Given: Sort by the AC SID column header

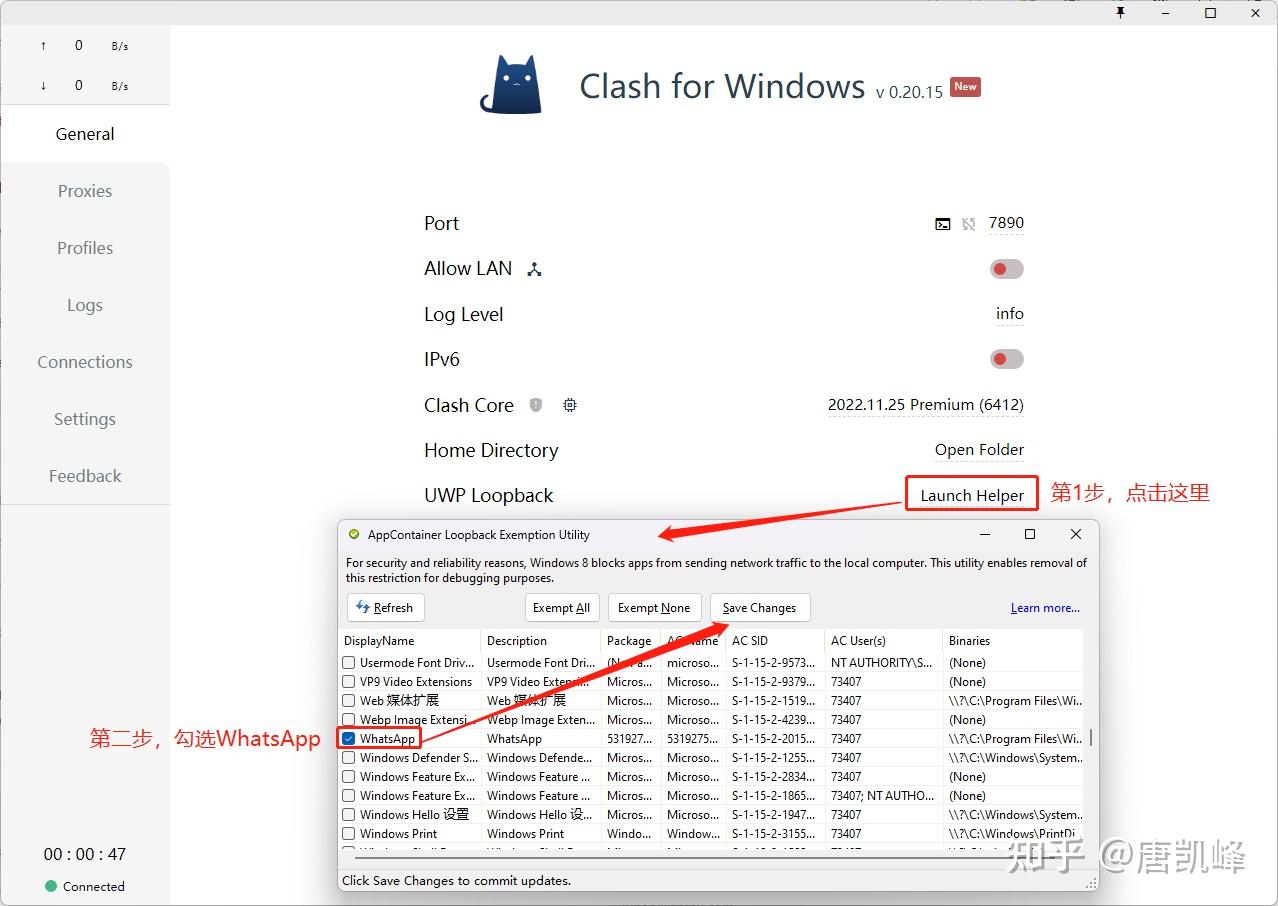Looking at the screenshot, I should (x=775, y=641).
